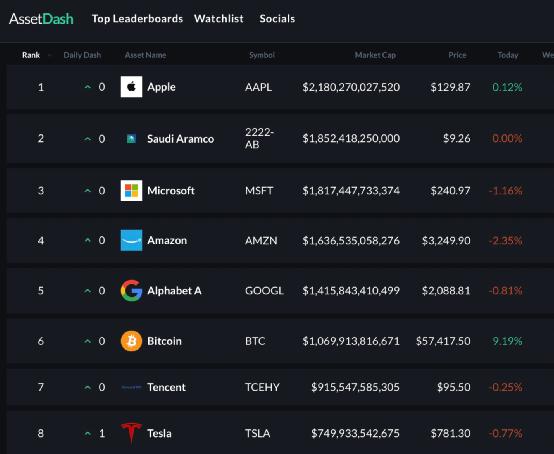
Task: Click the Apple logo icon
Action: point(131,87)
